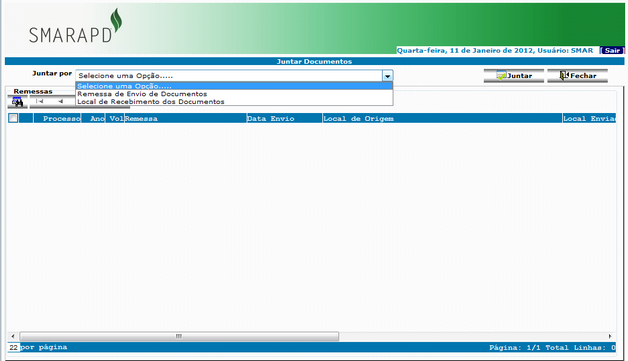Go to previous page navigation arrow

[x=60, y=101]
